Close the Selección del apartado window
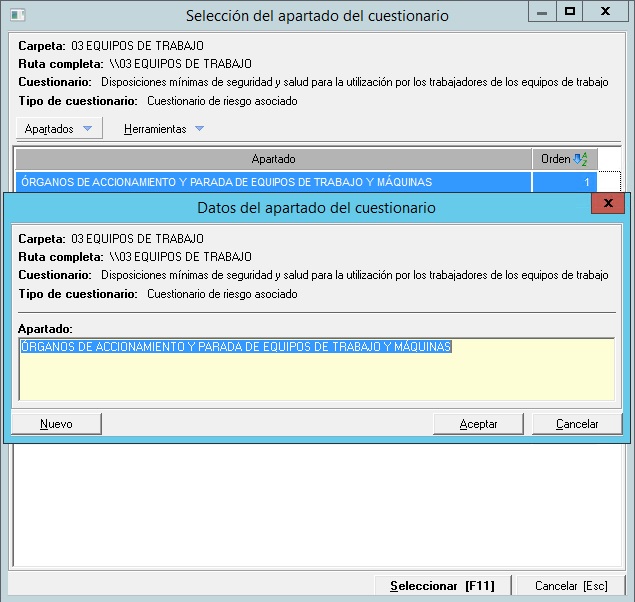 click(608, 12)
